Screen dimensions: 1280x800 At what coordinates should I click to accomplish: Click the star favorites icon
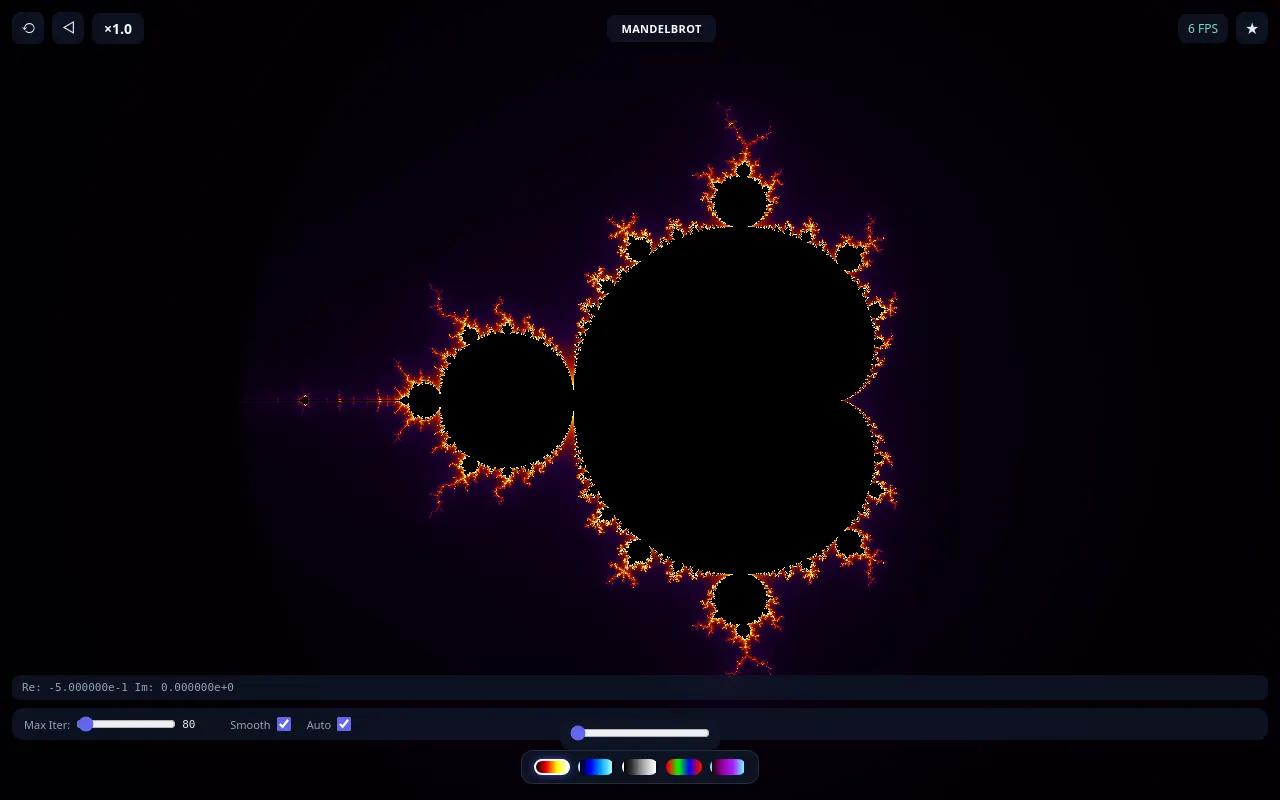click(x=1252, y=28)
